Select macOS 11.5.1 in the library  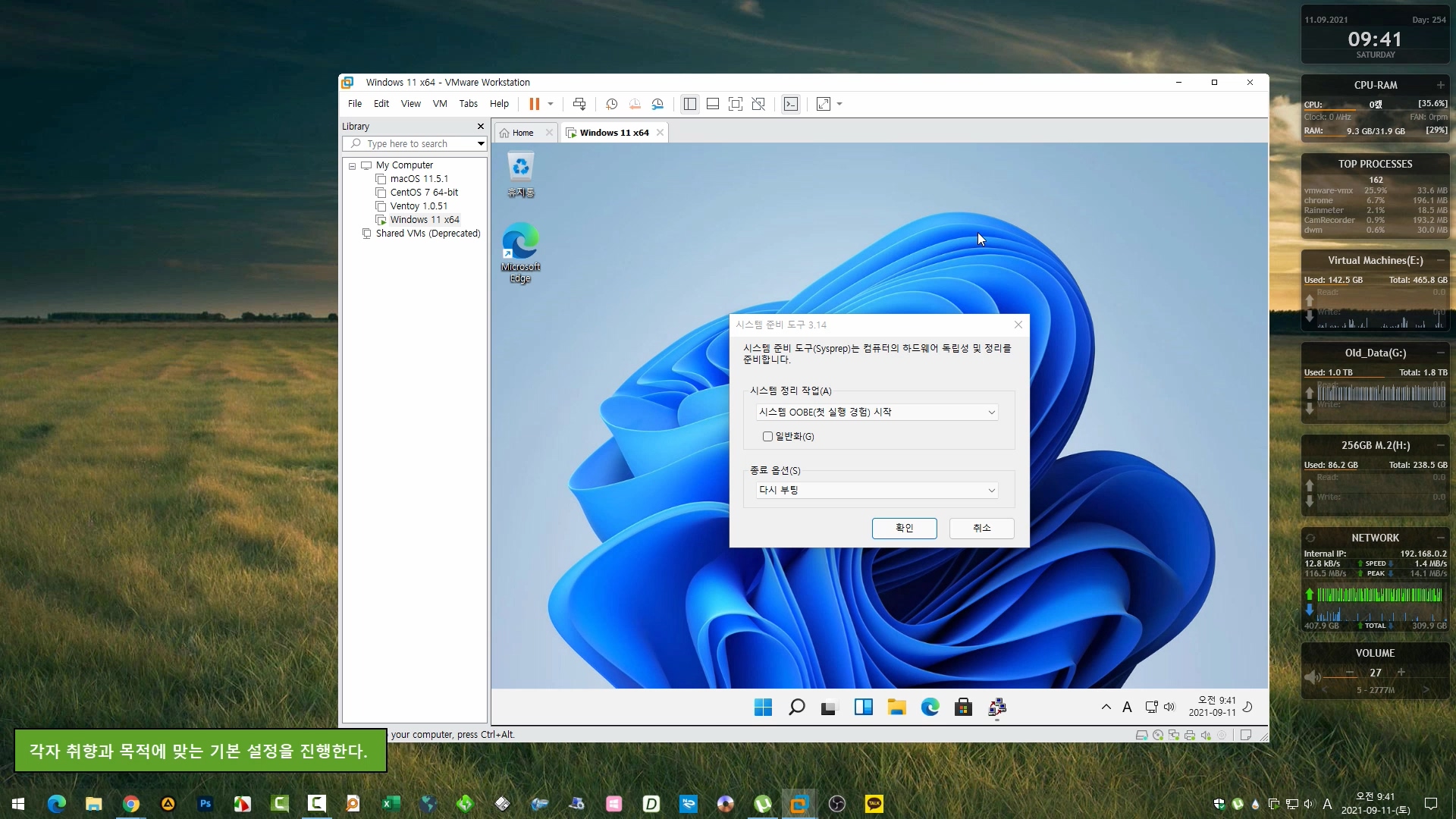click(x=419, y=179)
